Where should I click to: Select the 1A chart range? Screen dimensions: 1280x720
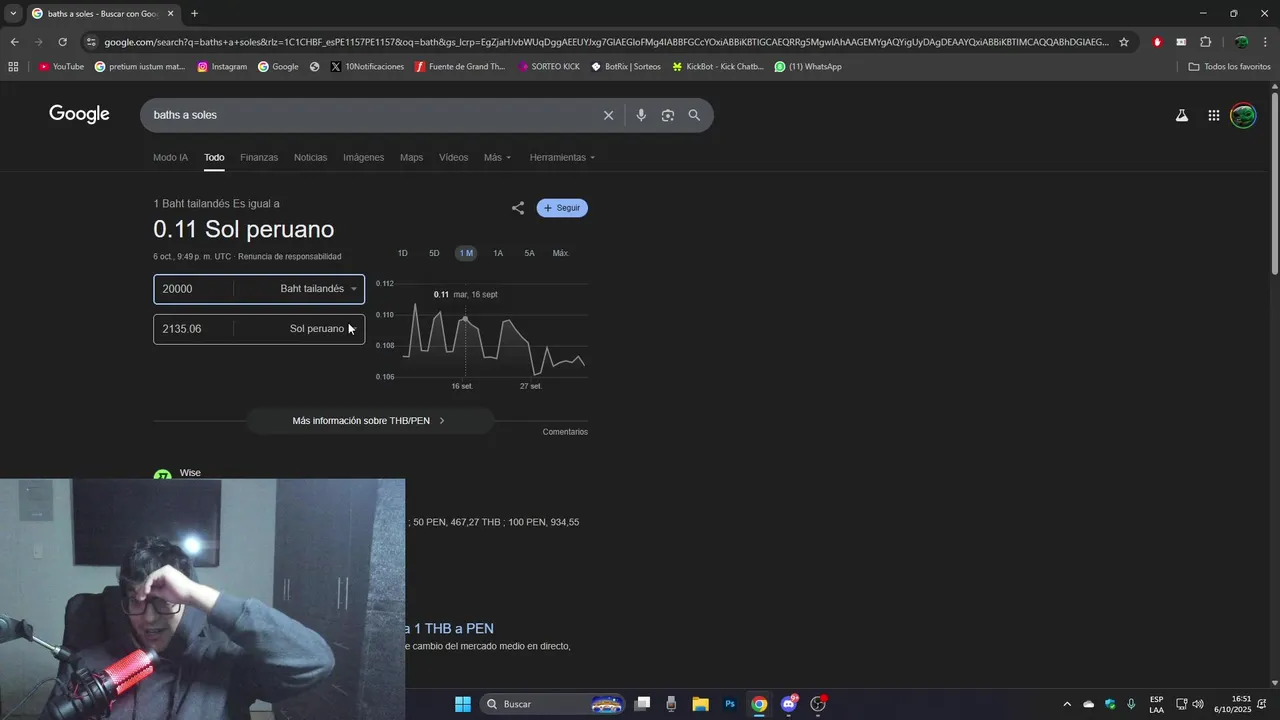pyautogui.click(x=498, y=253)
